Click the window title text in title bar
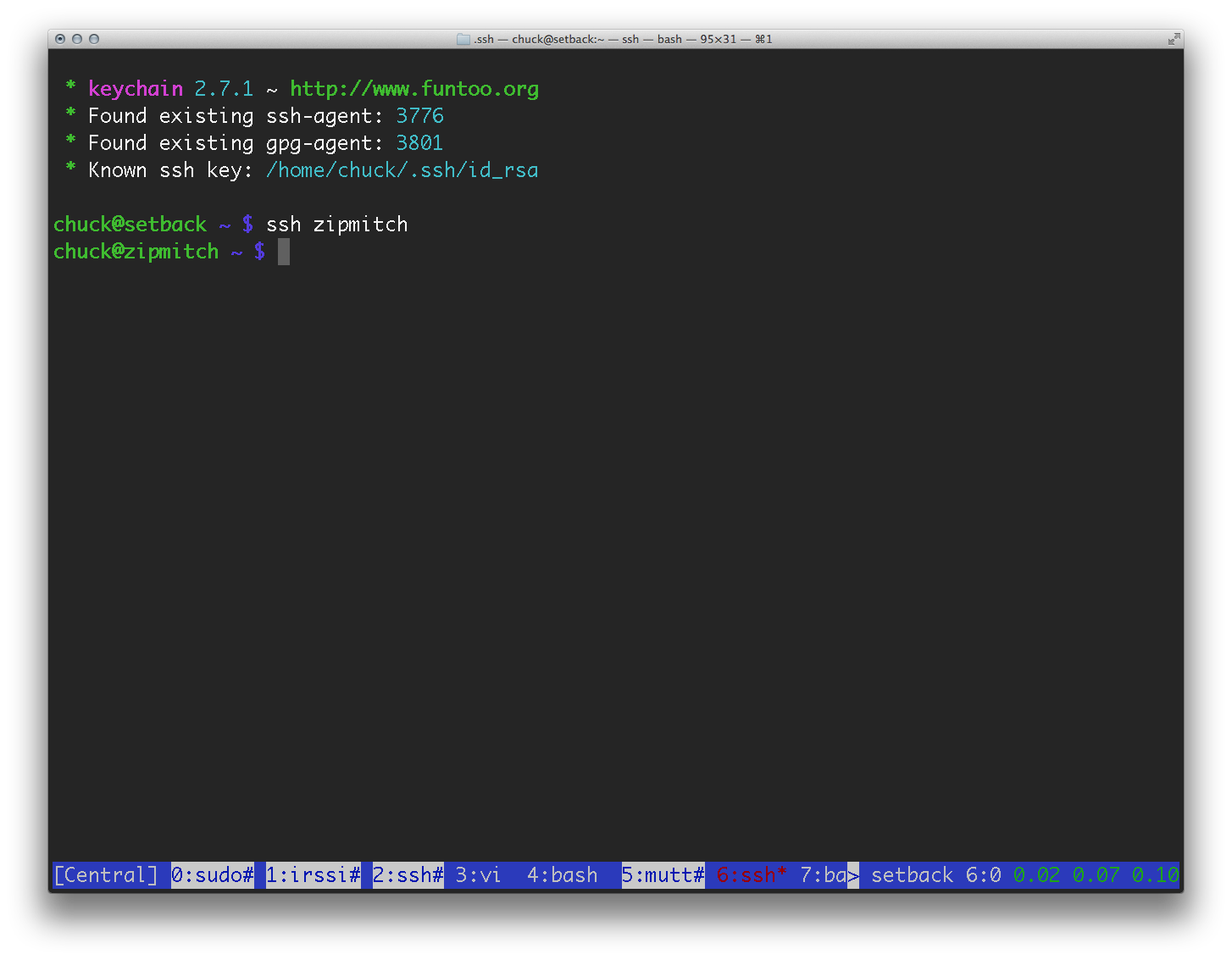 (623, 39)
